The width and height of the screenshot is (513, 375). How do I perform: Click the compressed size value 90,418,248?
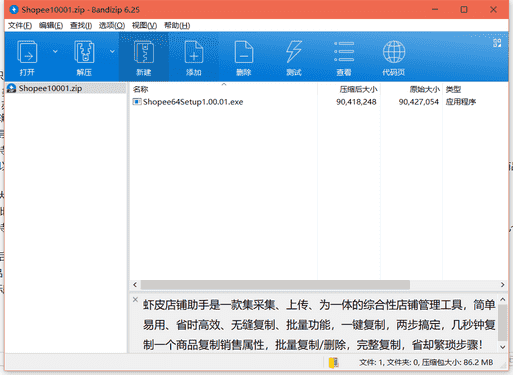(356, 102)
